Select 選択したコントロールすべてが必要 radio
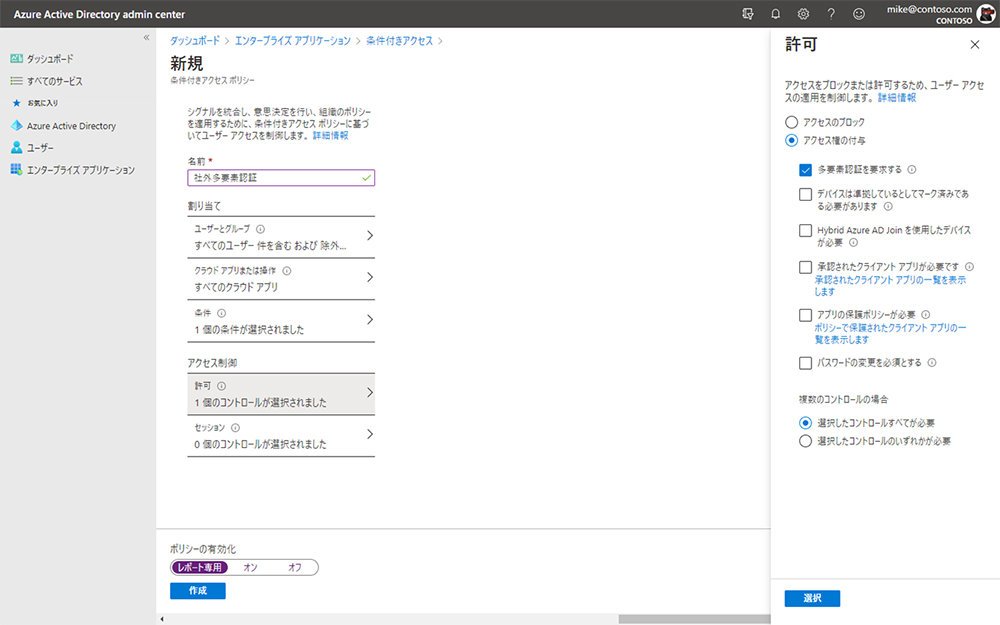Image resolution: width=1000 pixels, height=625 pixels. point(805,423)
